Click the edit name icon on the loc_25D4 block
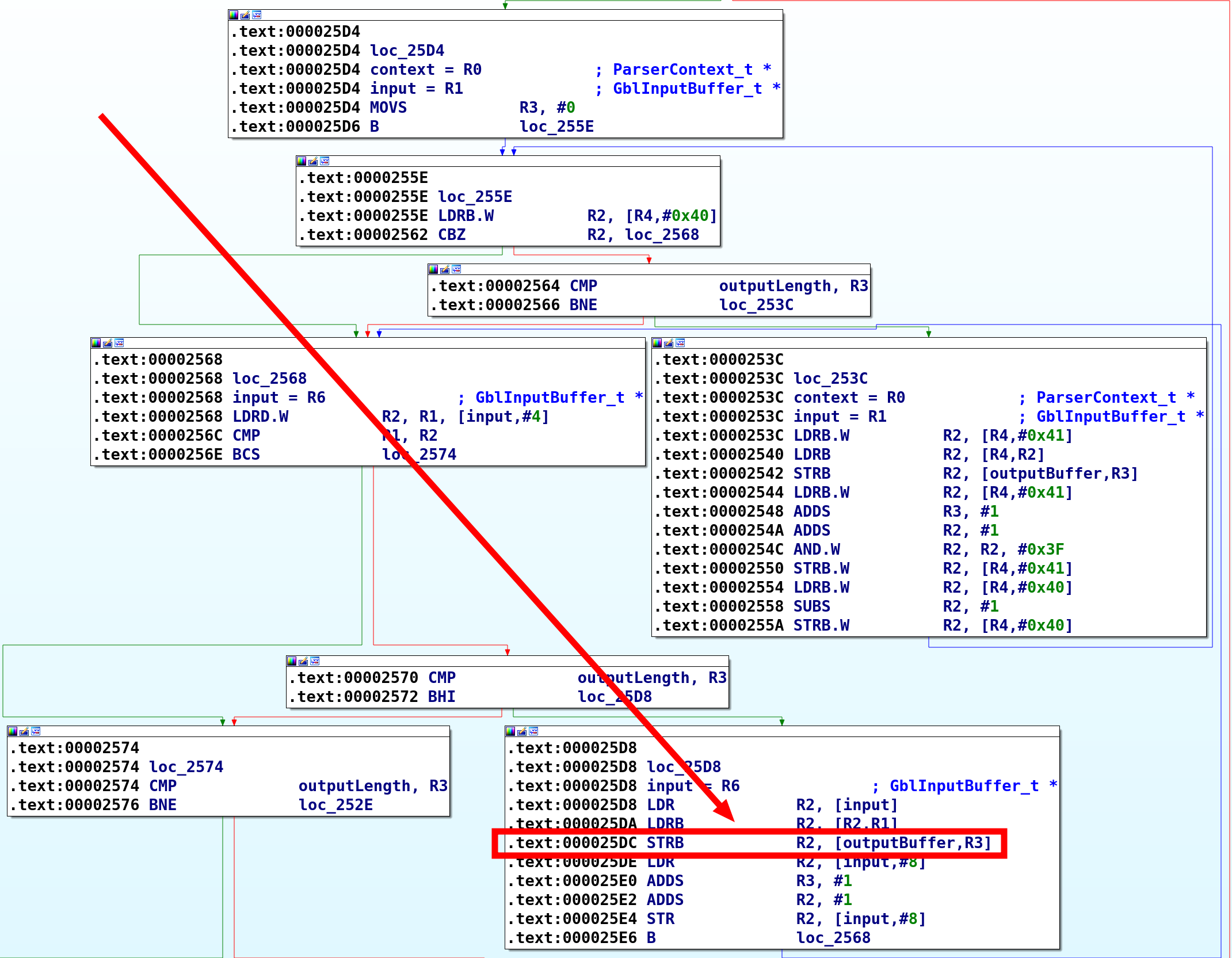This screenshot has height=958, width=1232. point(245,15)
